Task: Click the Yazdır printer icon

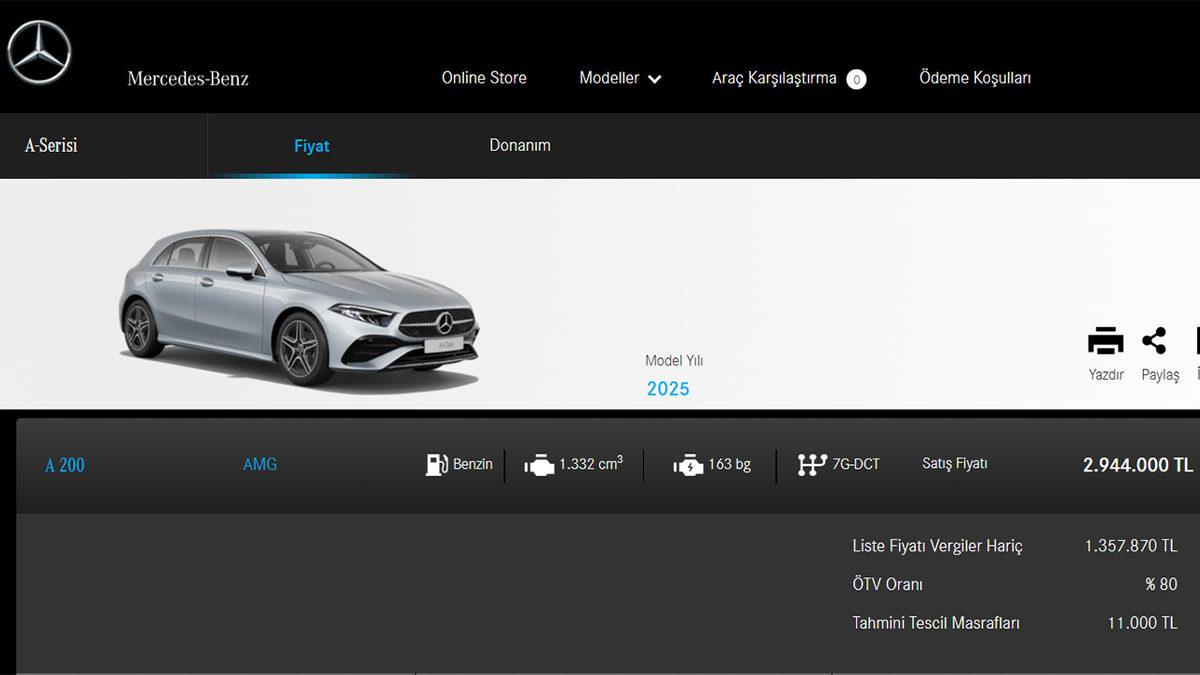Action: tap(1105, 342)
